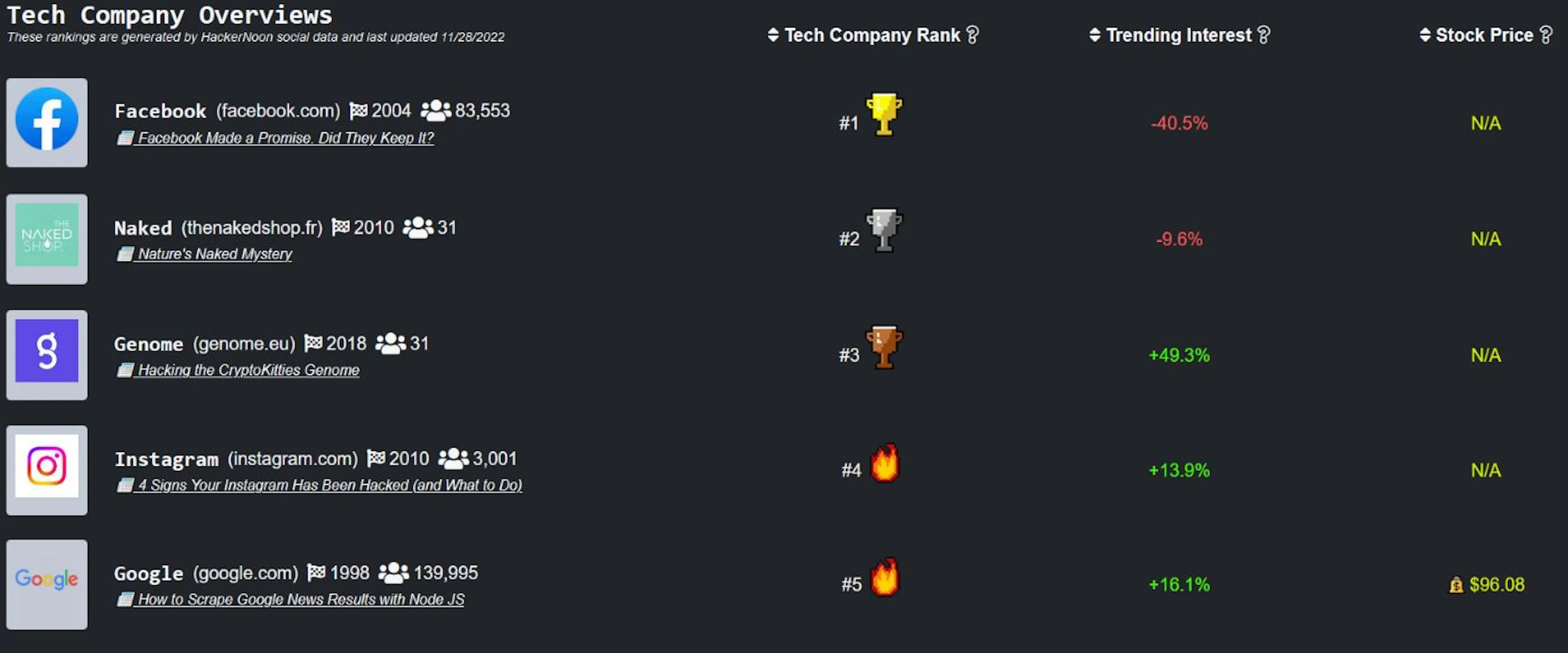Open the Google logo icon
The height and width of the screenshot is (653, 1568).
coord(47,584)
